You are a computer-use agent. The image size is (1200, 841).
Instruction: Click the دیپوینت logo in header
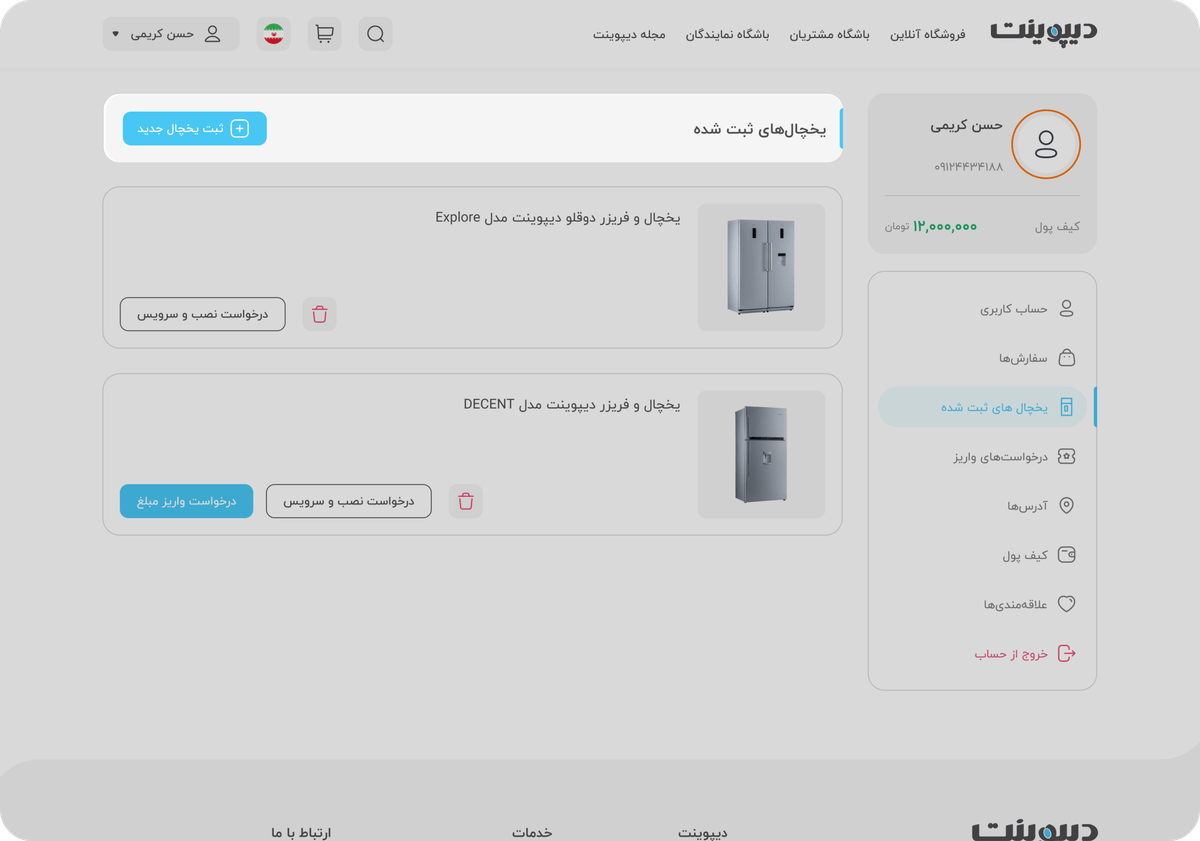(1044, 32)
